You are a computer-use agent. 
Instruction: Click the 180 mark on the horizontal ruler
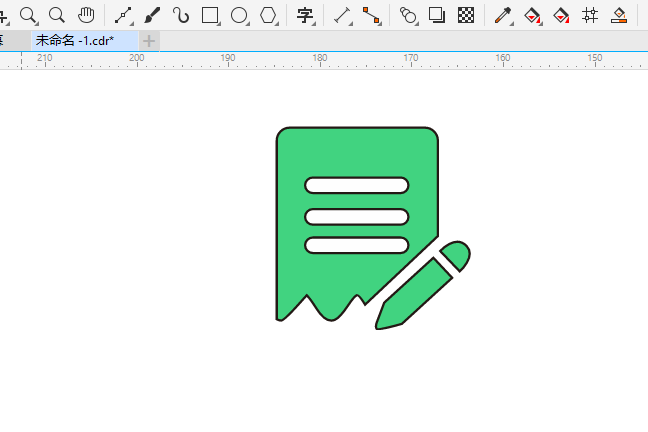click(320, 58)
